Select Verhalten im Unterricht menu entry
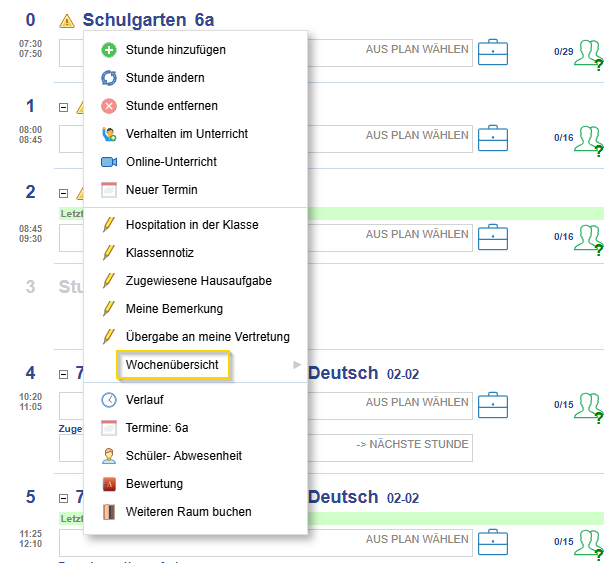Viewport: 616px width, 563px height. point(186,133)
